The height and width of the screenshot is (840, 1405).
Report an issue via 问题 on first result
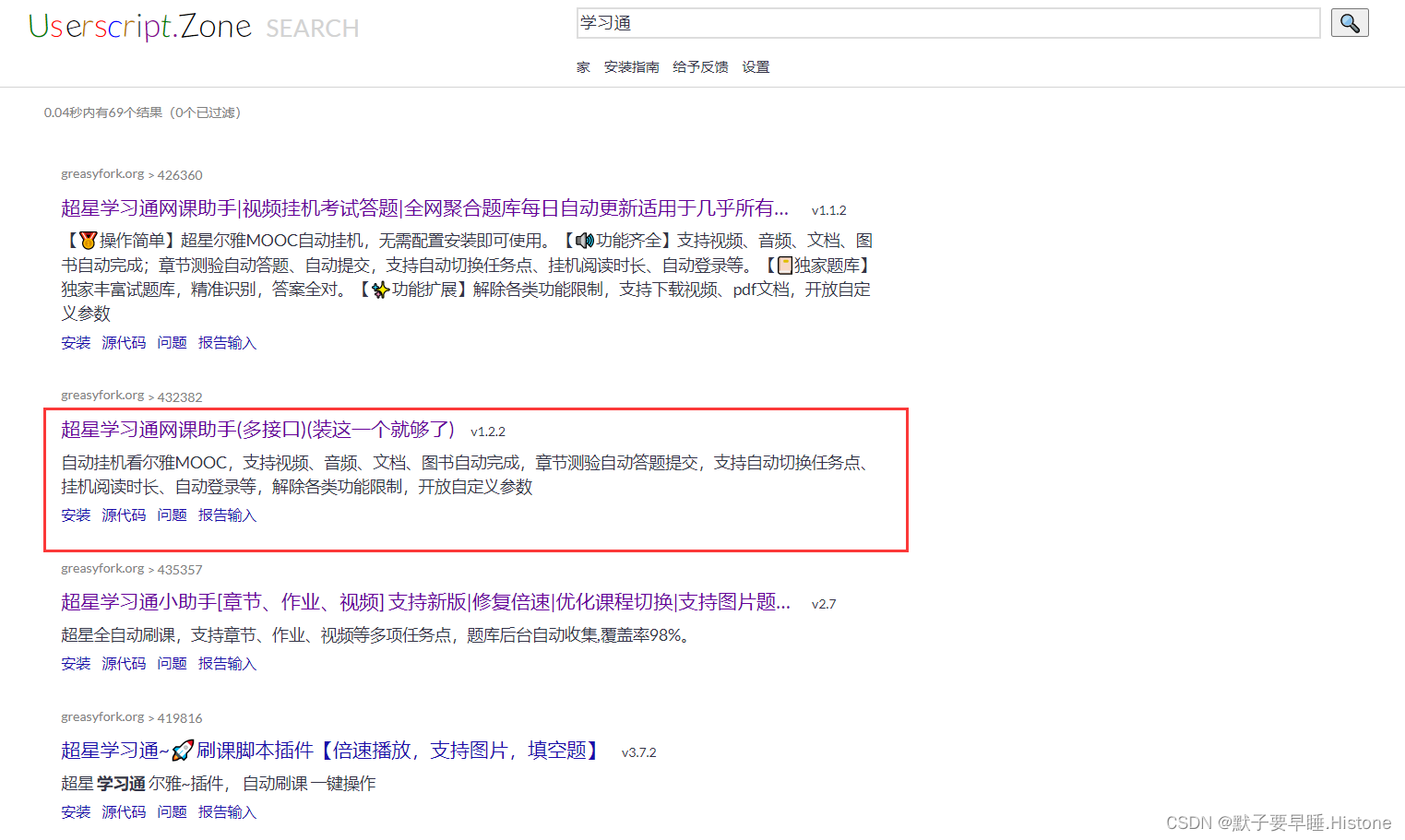(172, 342)
